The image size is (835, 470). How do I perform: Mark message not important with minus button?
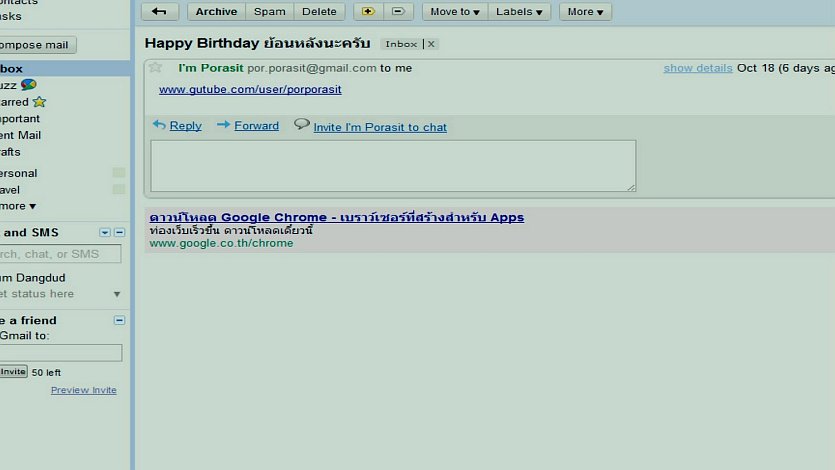tap(397, 12)
